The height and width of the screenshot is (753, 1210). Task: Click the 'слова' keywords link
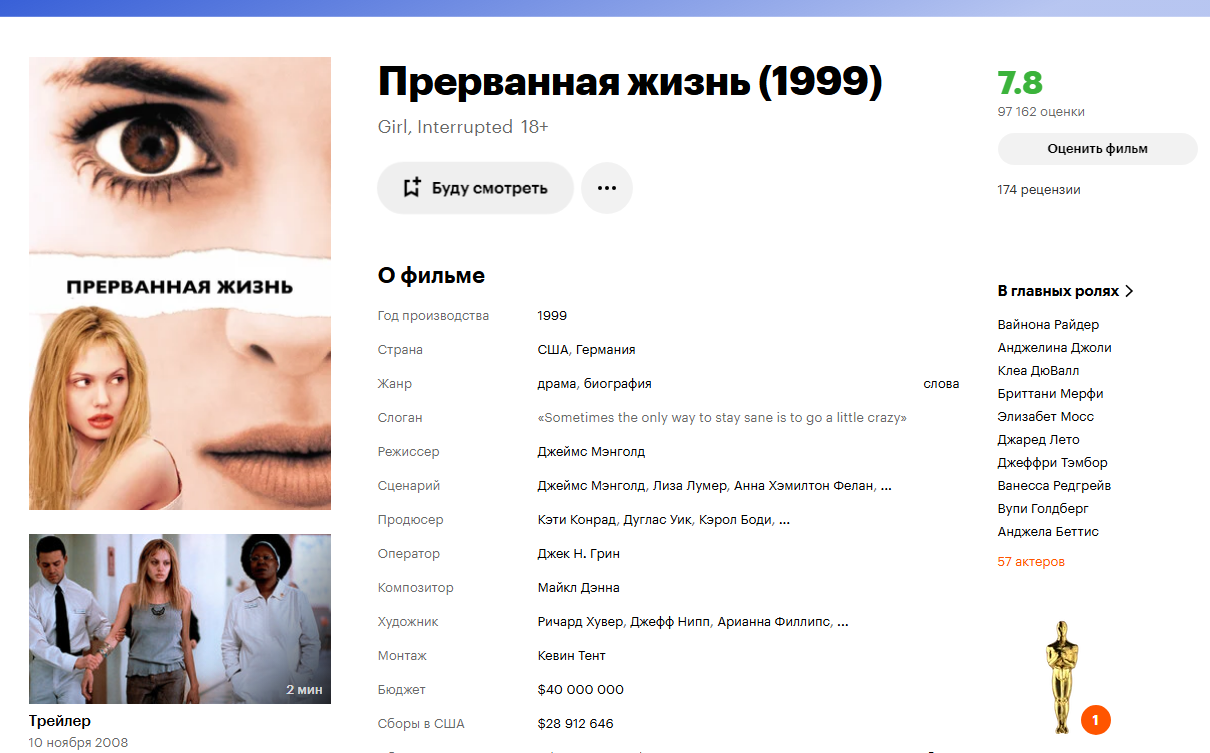[x=941, y=384]
